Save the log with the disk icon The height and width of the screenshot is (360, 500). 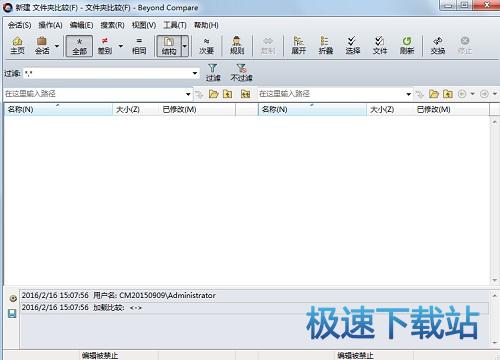coord(12,313)
